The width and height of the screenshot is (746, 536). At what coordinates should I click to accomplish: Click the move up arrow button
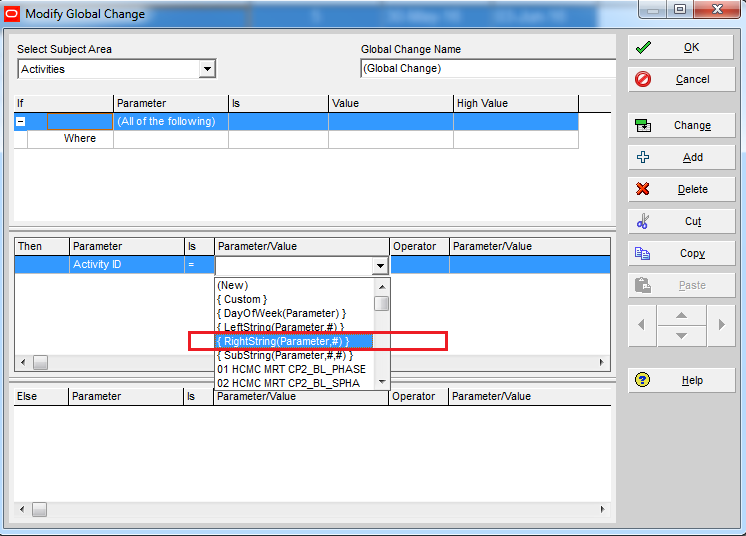click(x=681, y=315)
